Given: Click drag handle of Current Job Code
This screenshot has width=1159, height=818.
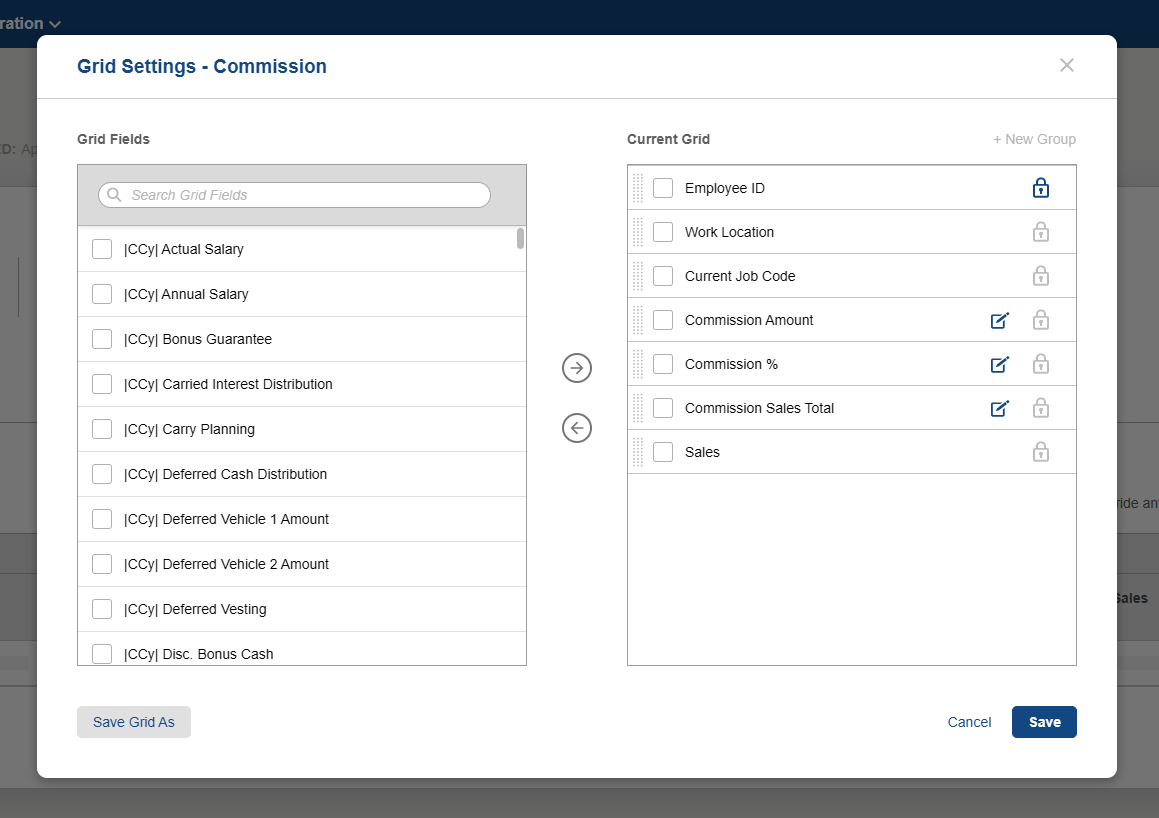Looking at the screenshot, I should tap(638, 276).
